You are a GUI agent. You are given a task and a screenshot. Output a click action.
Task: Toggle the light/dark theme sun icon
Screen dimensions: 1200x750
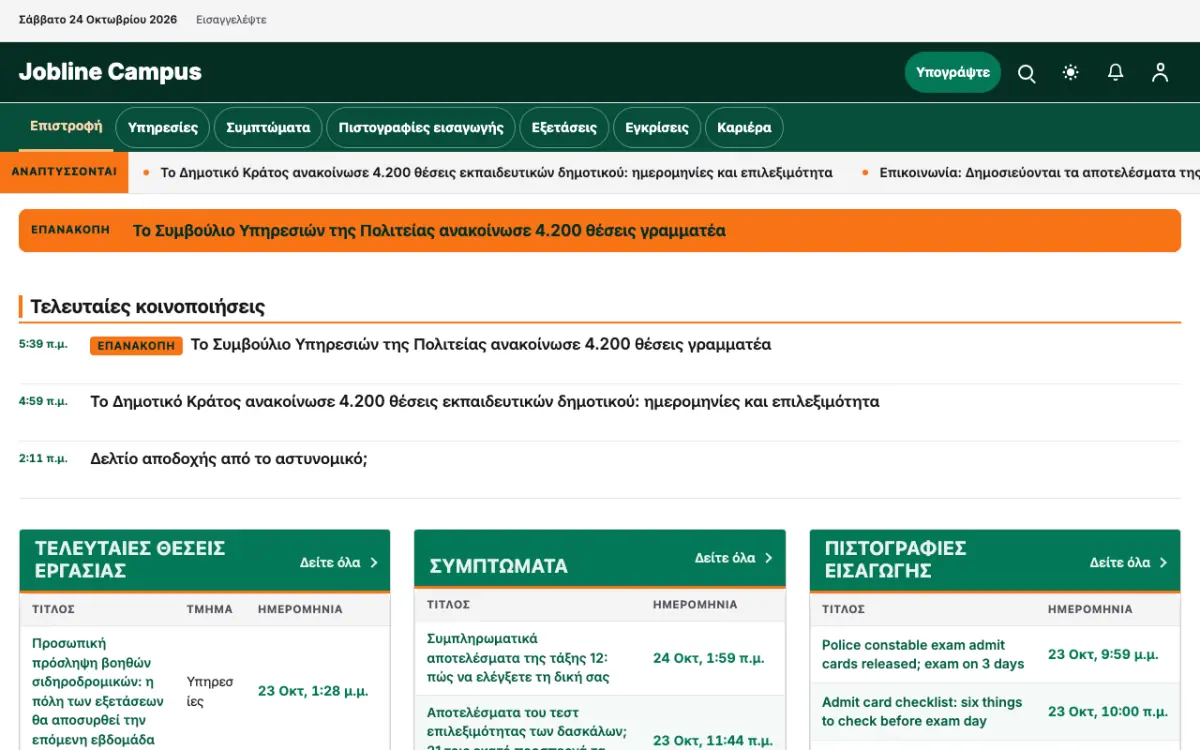1071,72
